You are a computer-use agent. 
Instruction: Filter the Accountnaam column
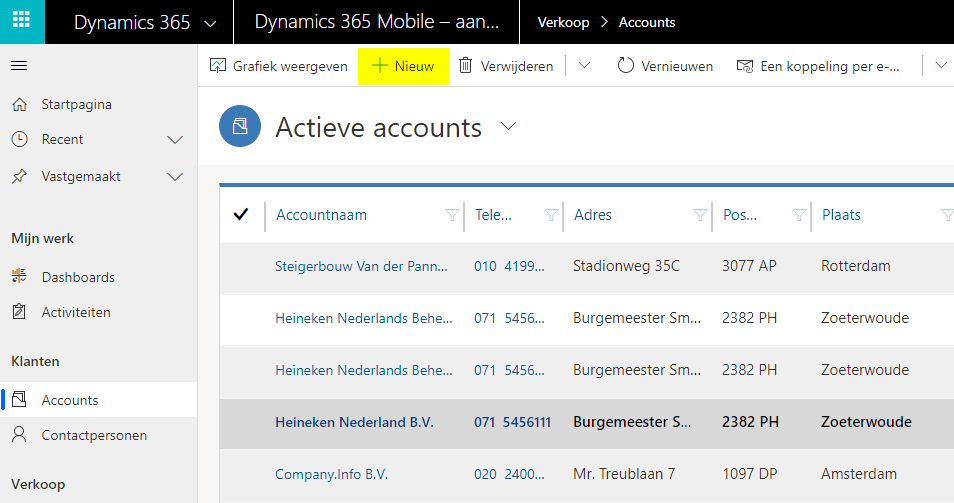451,215
